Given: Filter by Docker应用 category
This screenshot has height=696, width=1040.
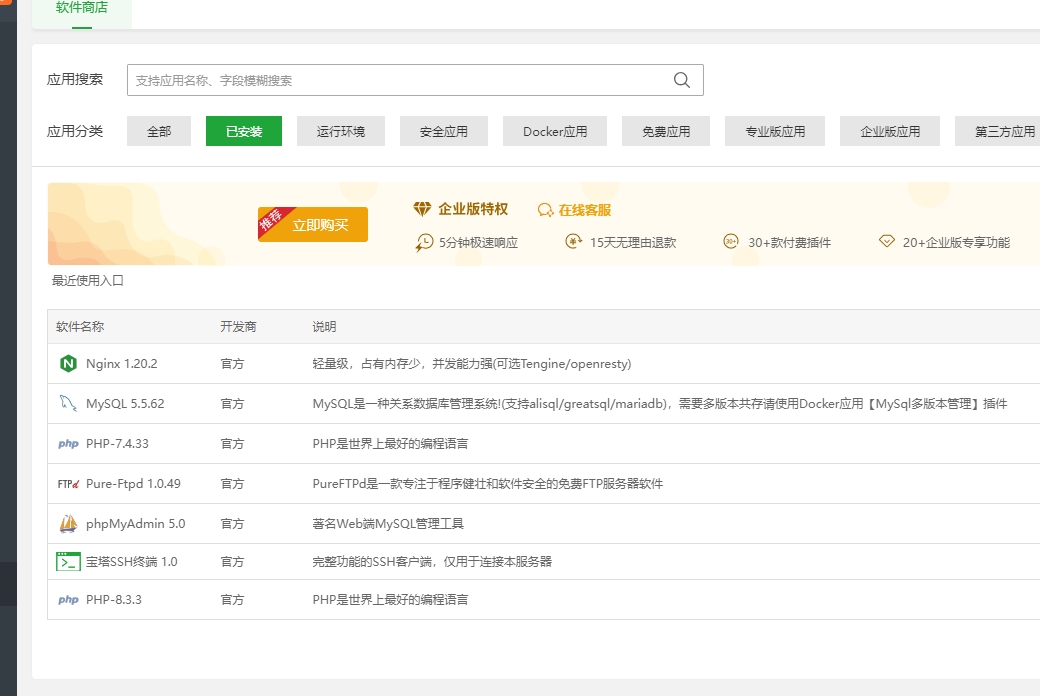Looking at the screenshot, I should point(555,131).
